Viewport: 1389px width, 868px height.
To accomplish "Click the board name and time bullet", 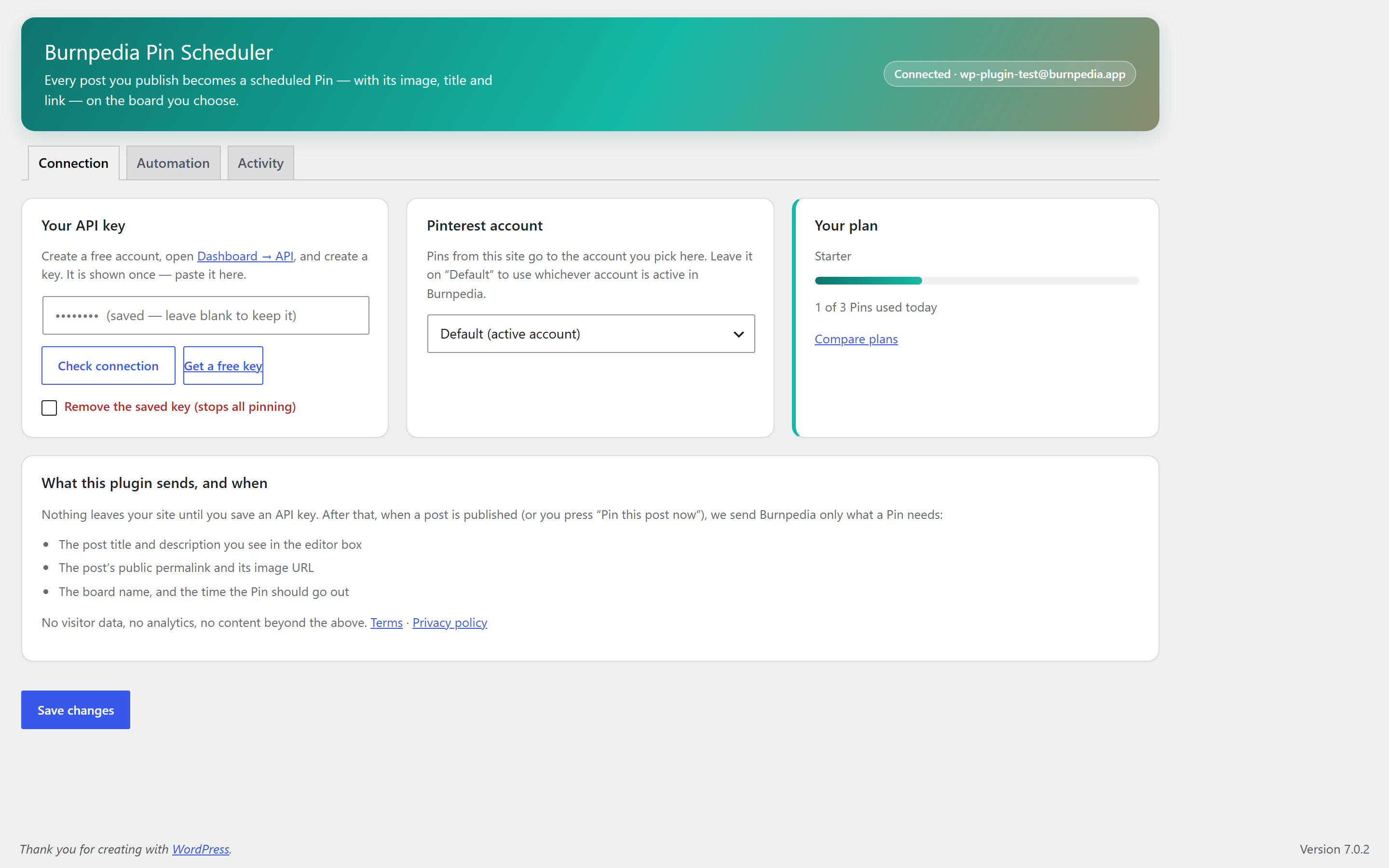I will (204, 591).
